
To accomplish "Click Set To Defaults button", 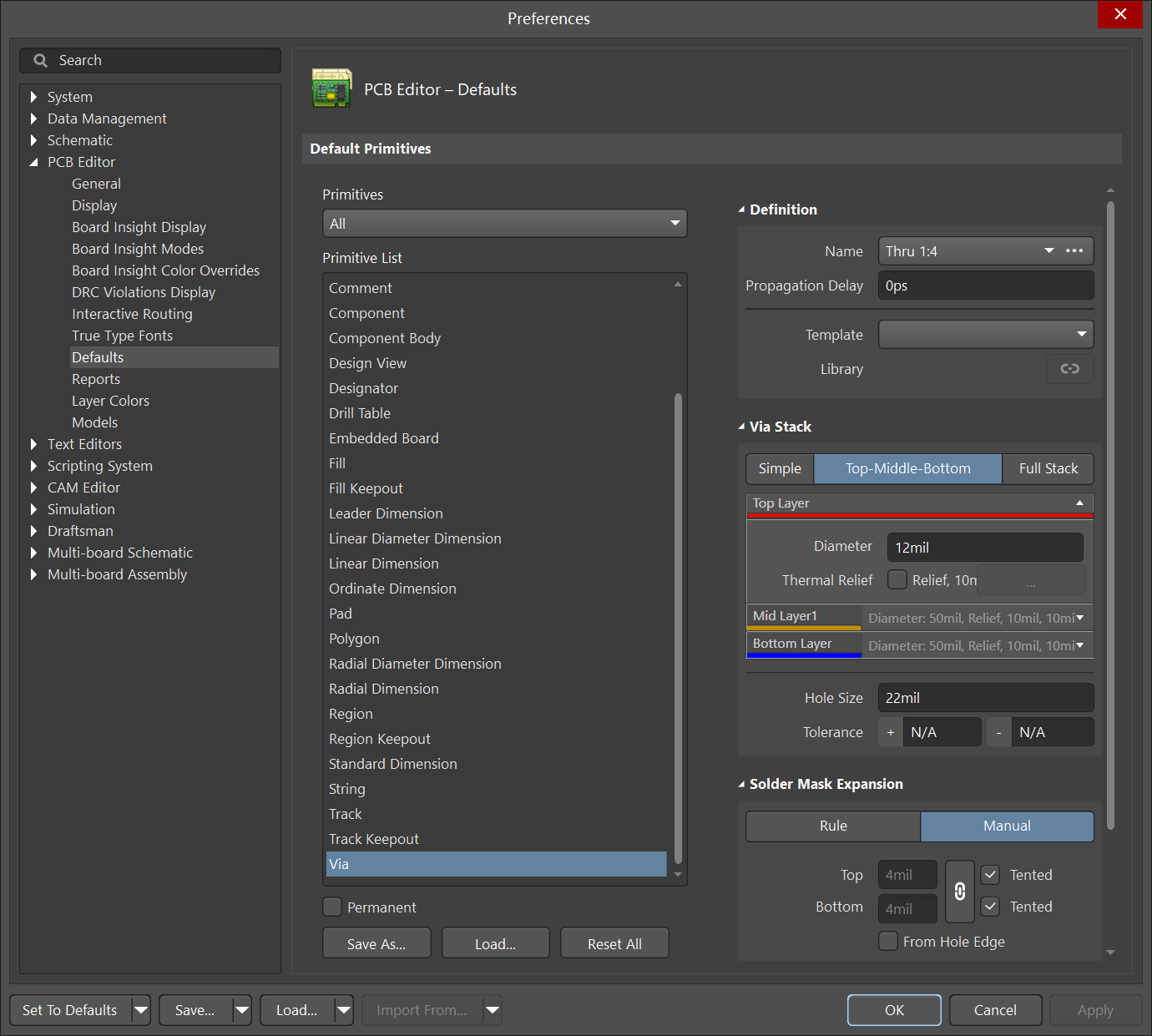I will coord(70,1010).
